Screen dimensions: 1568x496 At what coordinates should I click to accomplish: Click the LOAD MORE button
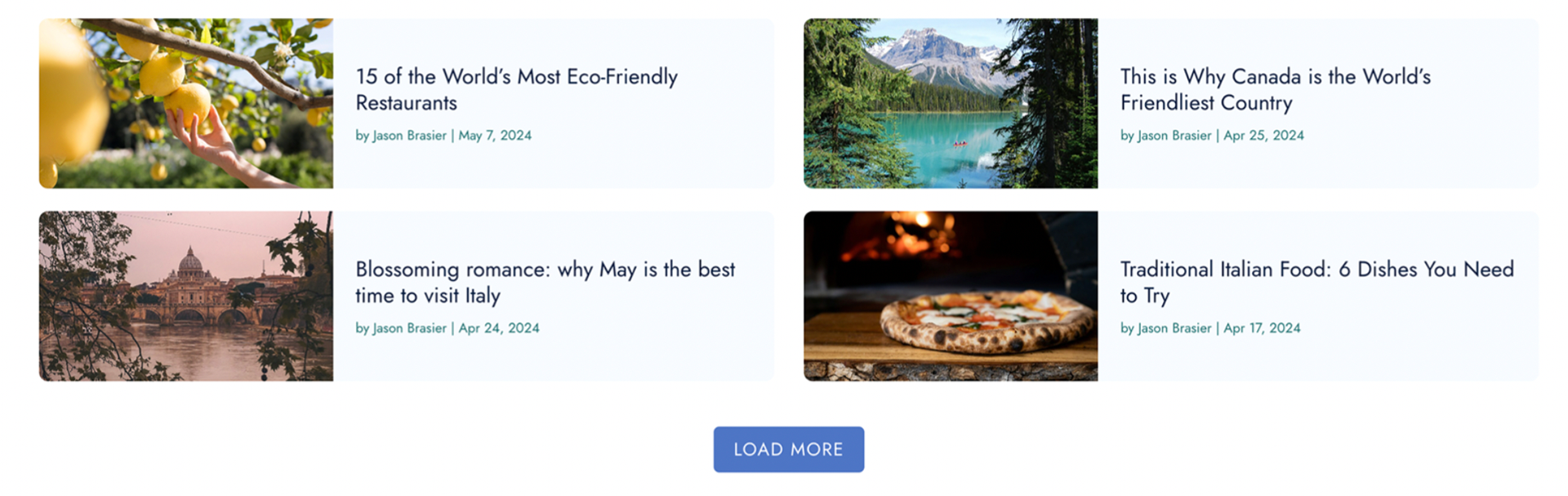(x=788, y=449)
